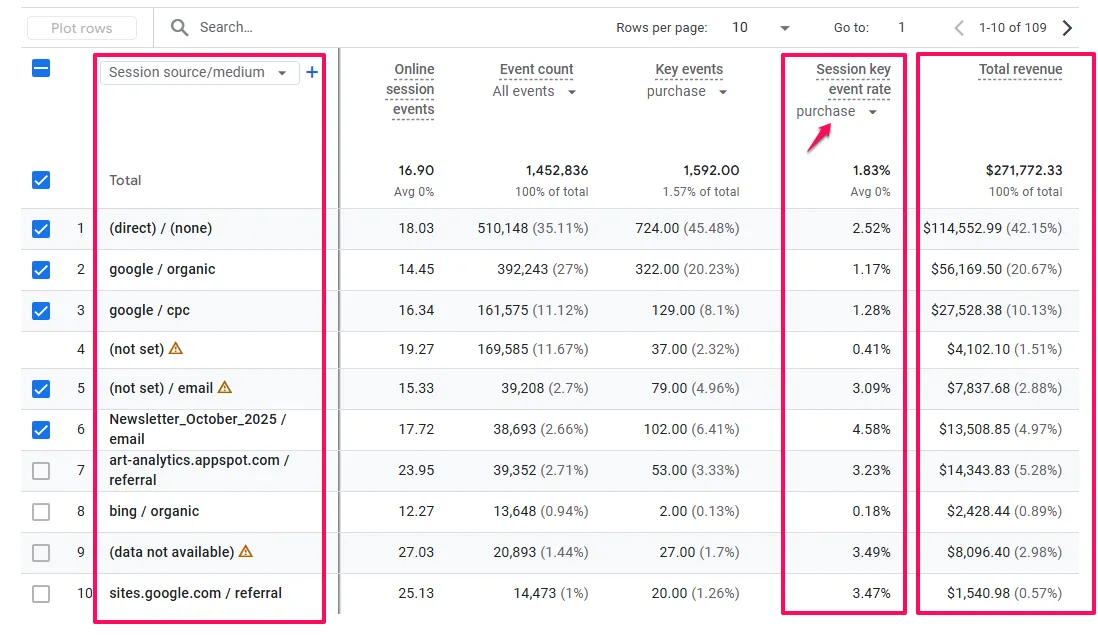Click the search magnifier icon
1098x639 pixels.
click(x=180, y=28)
